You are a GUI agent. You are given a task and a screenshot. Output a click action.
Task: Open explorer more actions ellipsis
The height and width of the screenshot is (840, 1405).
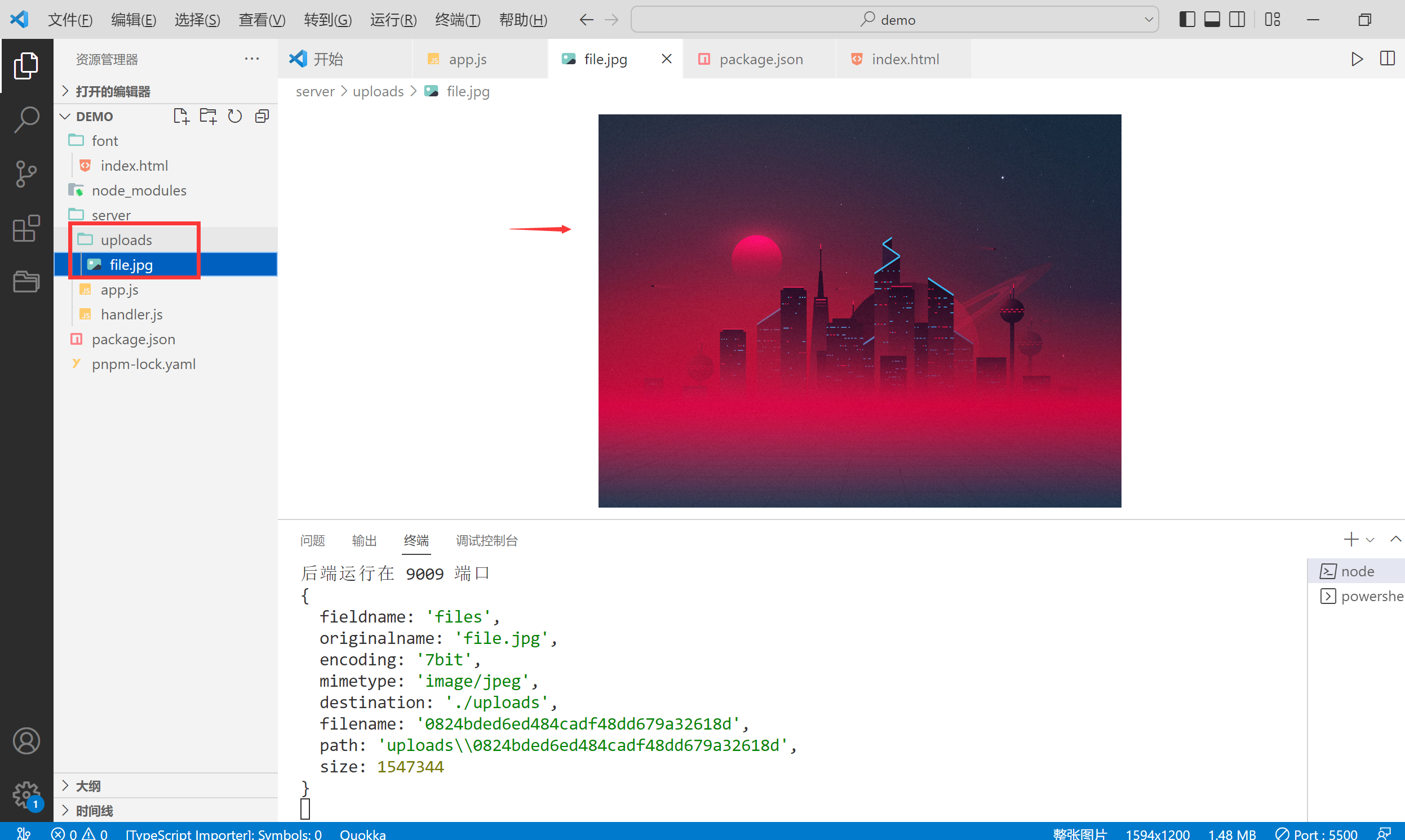(252, 59)
